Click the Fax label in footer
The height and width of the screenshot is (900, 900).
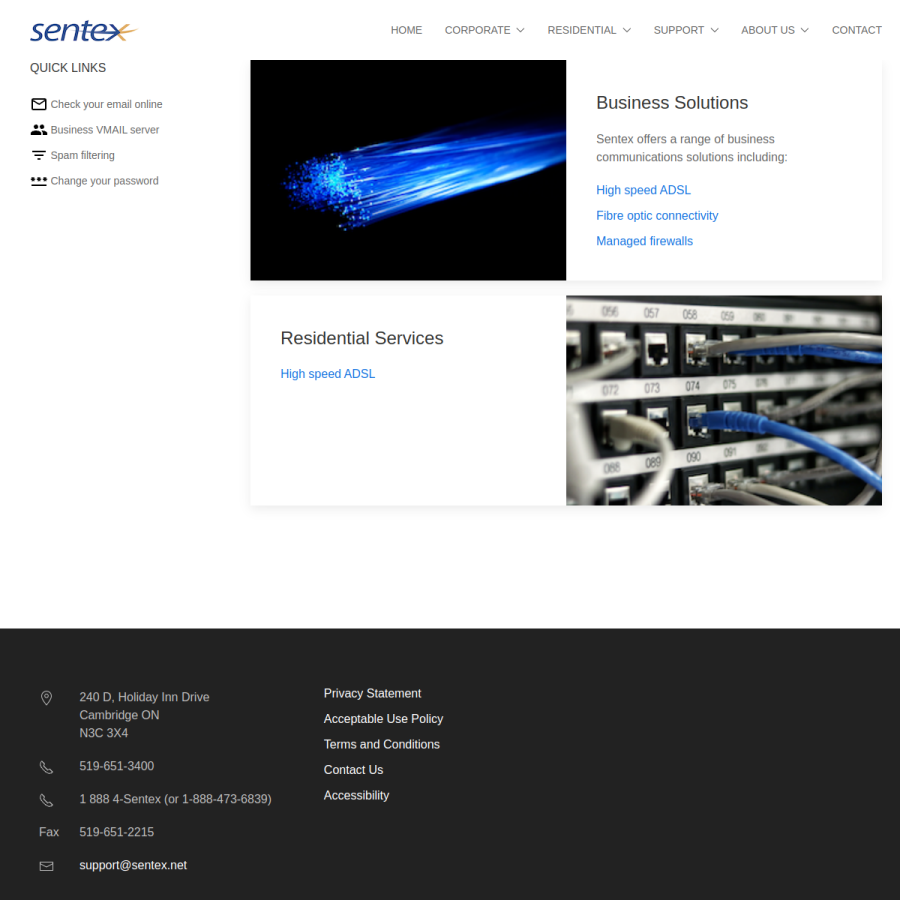click(49, 832)
